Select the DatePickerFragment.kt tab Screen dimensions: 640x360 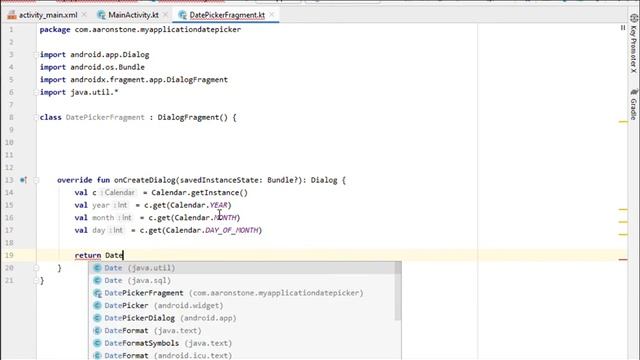tap(227, 15)
